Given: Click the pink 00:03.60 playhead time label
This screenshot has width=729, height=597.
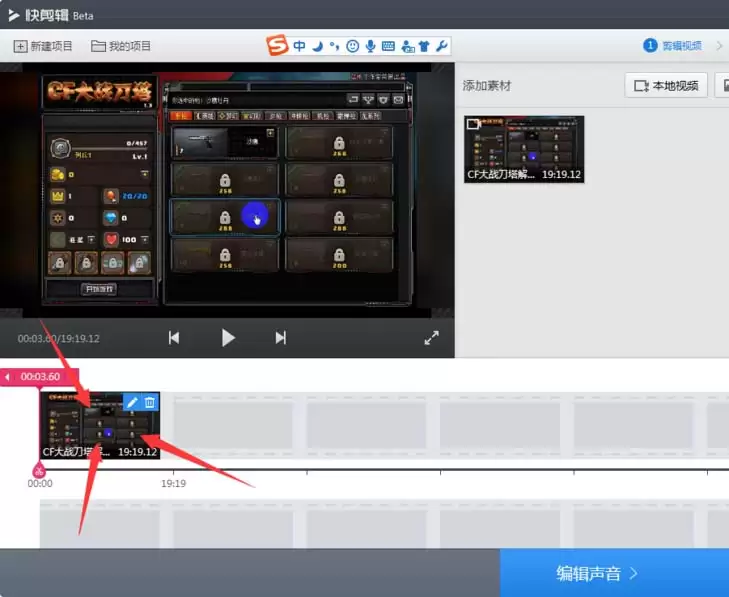Looking at the screenshot, I should [x=40, y=377].
